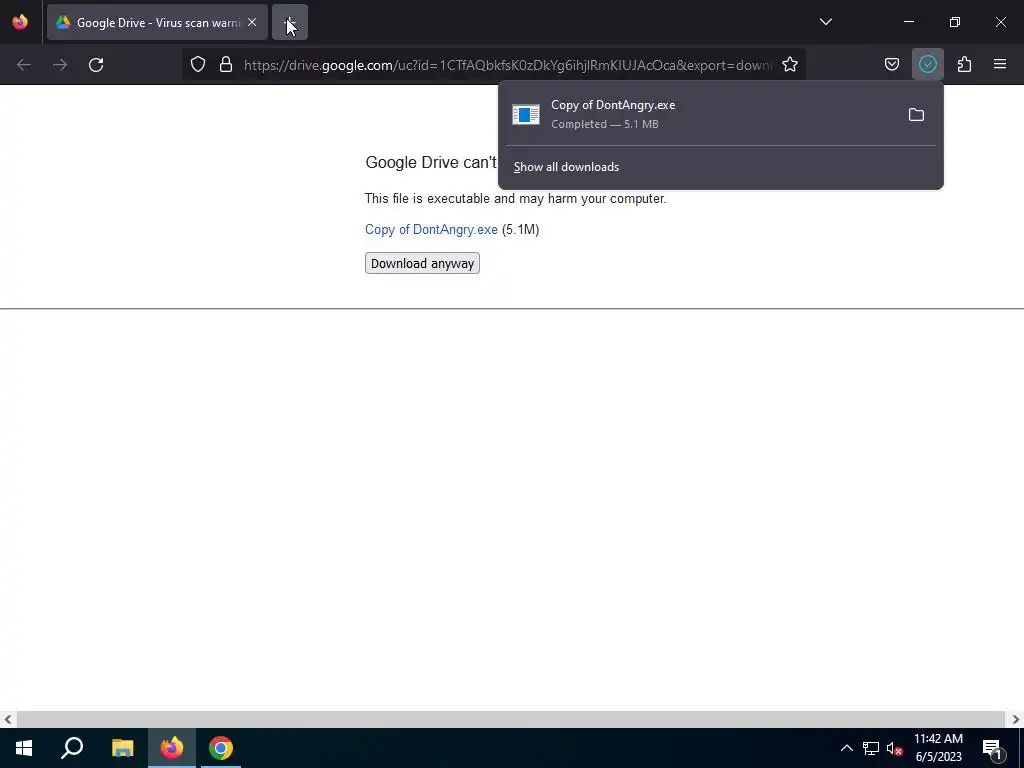This screenshot has width=1024, height=768.
Task: Open the clock showing 11:42 AM
Action: pyautogui.click(x=938, y=748)
